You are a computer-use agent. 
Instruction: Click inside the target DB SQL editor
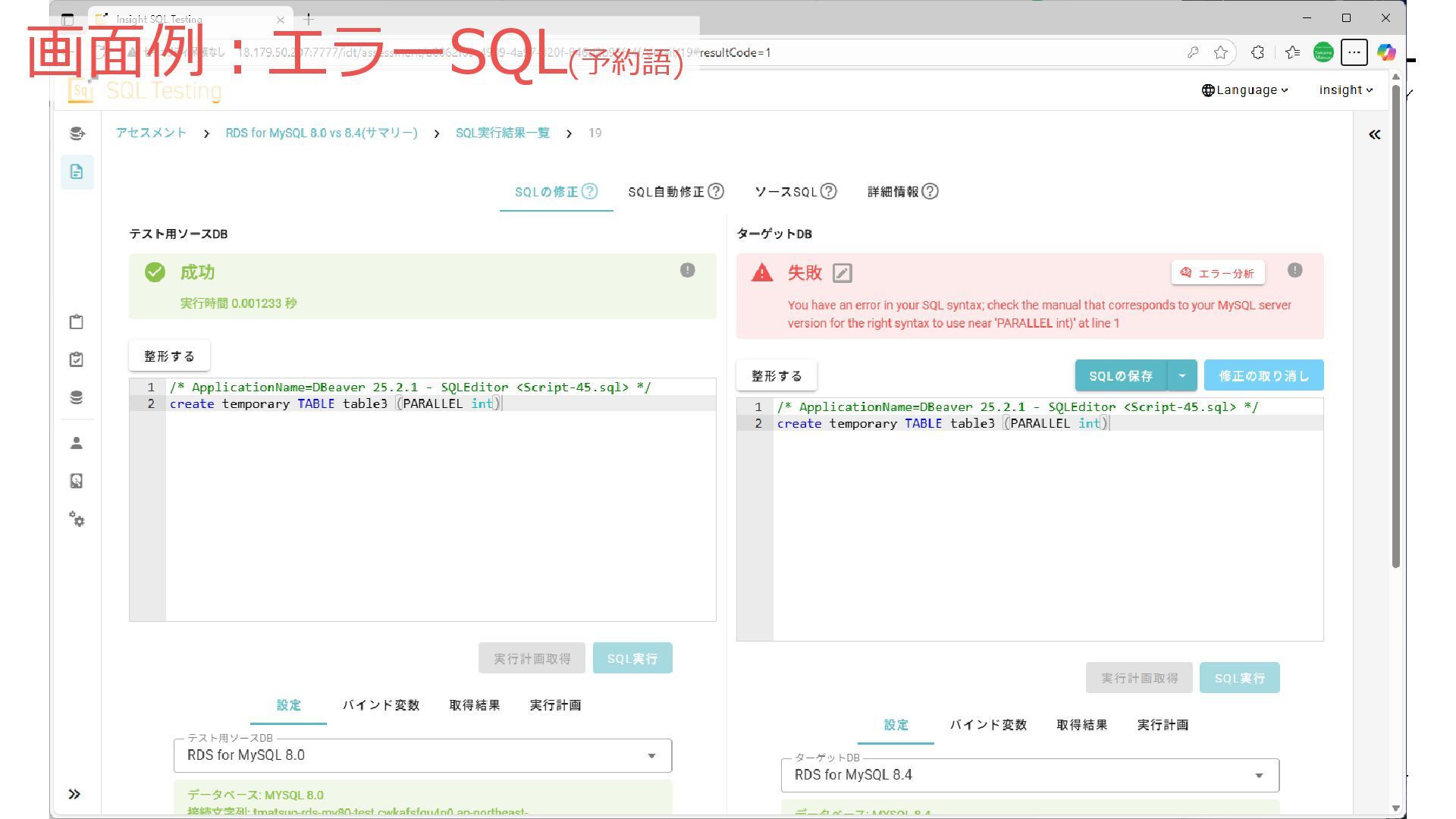1046,531
